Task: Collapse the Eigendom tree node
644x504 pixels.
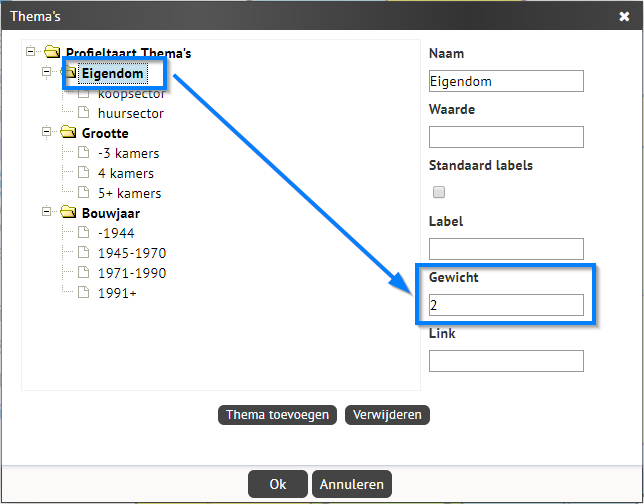Action: 46,71
